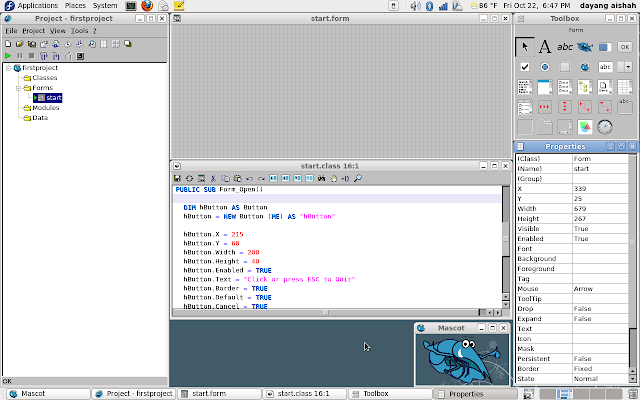Choose the DrawingArea shapes icon in Toolbox
640x400 pixels.
[585, 127]
